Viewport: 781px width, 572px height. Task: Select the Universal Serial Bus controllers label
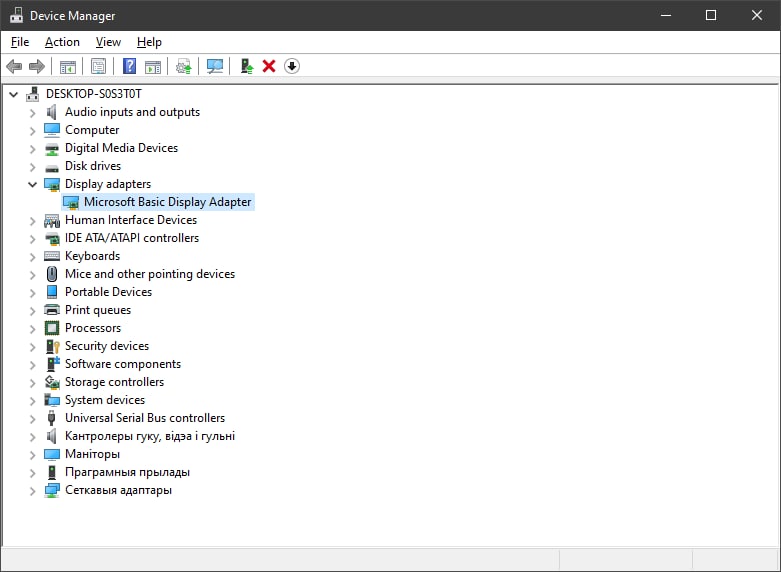145,418
